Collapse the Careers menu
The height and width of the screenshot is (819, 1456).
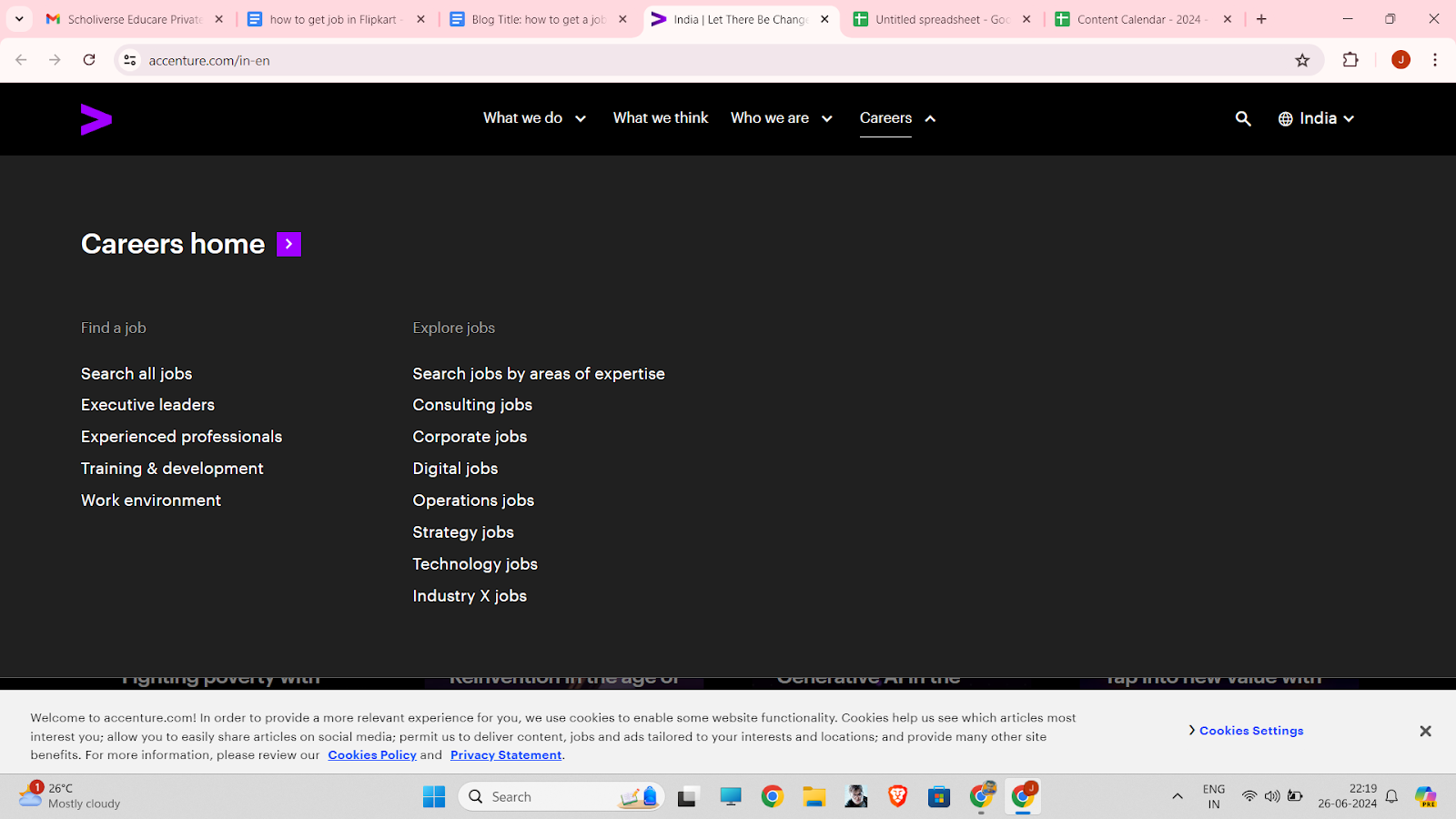tap(897, 118)
